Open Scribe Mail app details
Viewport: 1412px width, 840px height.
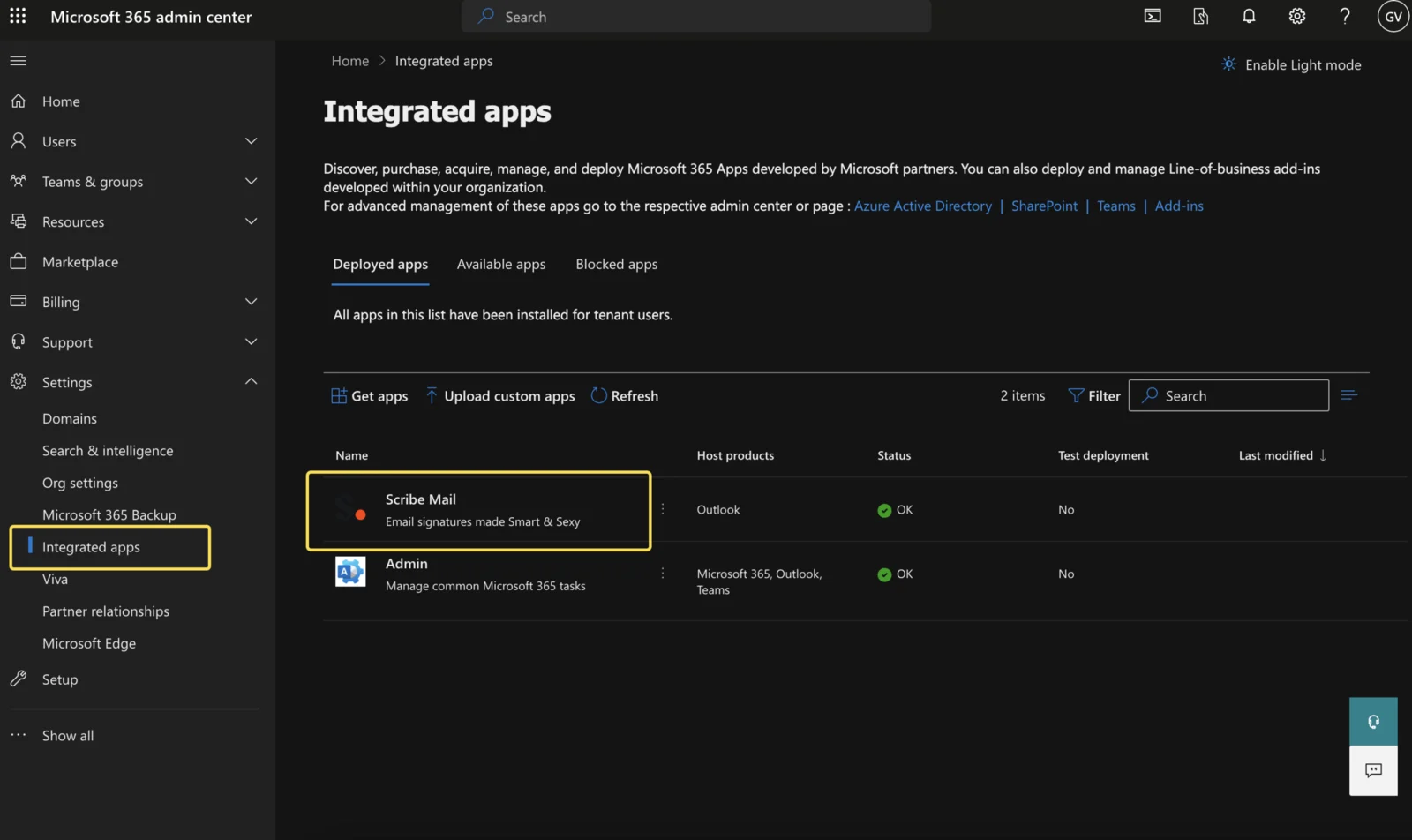click(421, 499)
